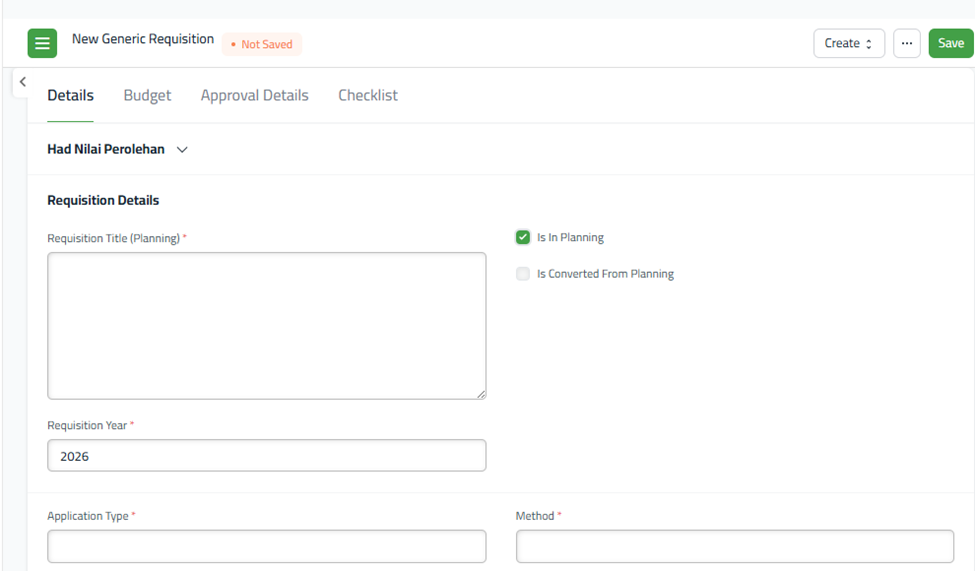Viewport: 975px width, 571px height.
Task: Open the green hamburger menu
Action: click(42, 44)
